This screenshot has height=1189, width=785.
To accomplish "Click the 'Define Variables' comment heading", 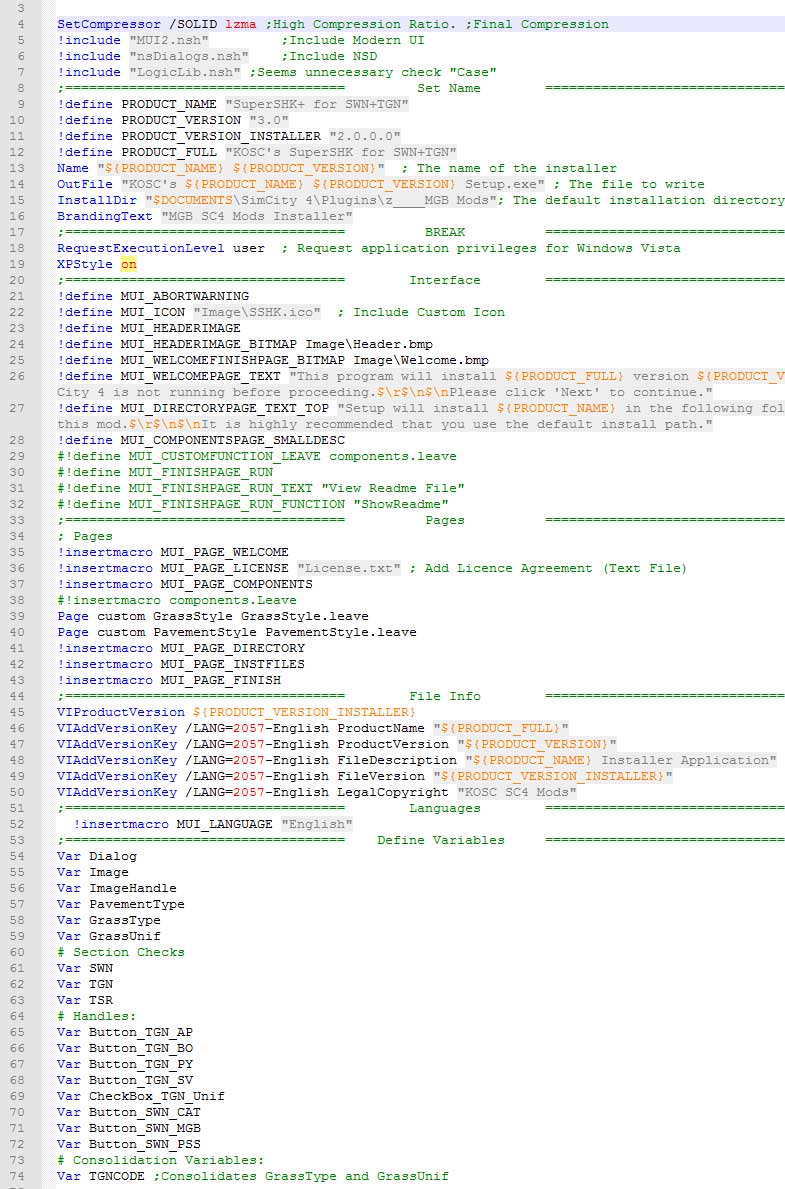I will tap(441, 840).
